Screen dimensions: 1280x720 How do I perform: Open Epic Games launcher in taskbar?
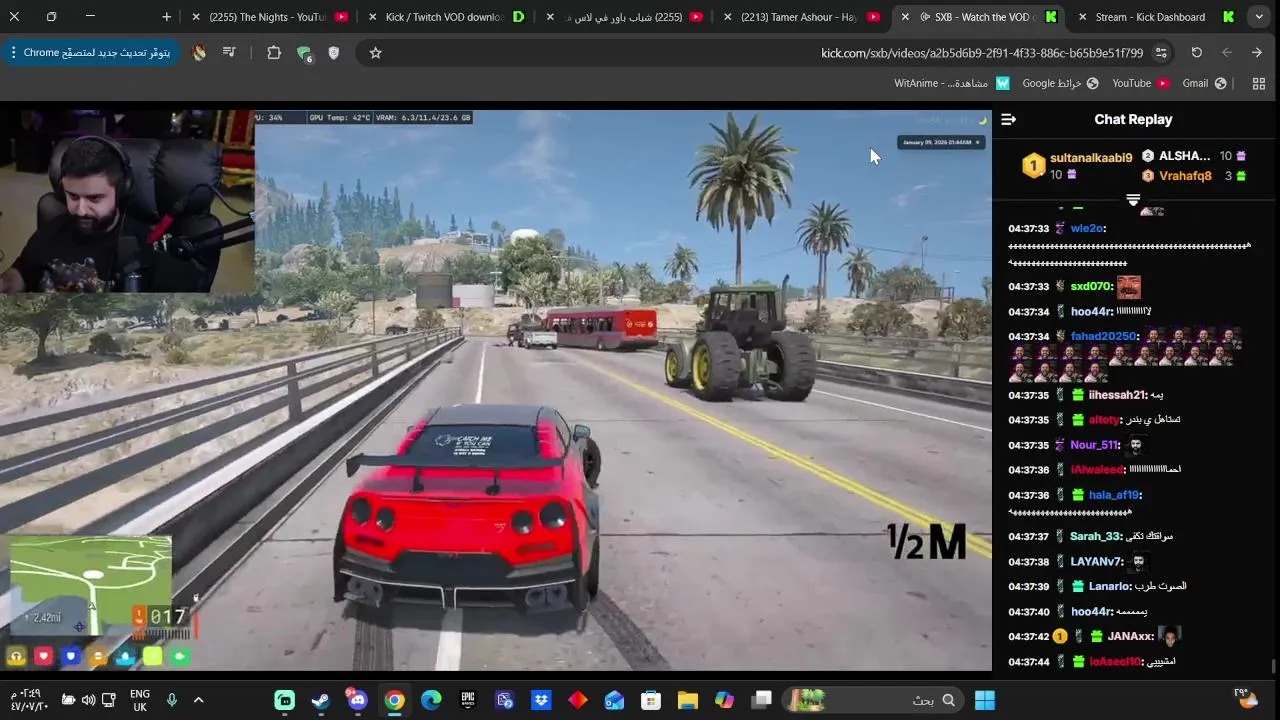click(467, 700)
